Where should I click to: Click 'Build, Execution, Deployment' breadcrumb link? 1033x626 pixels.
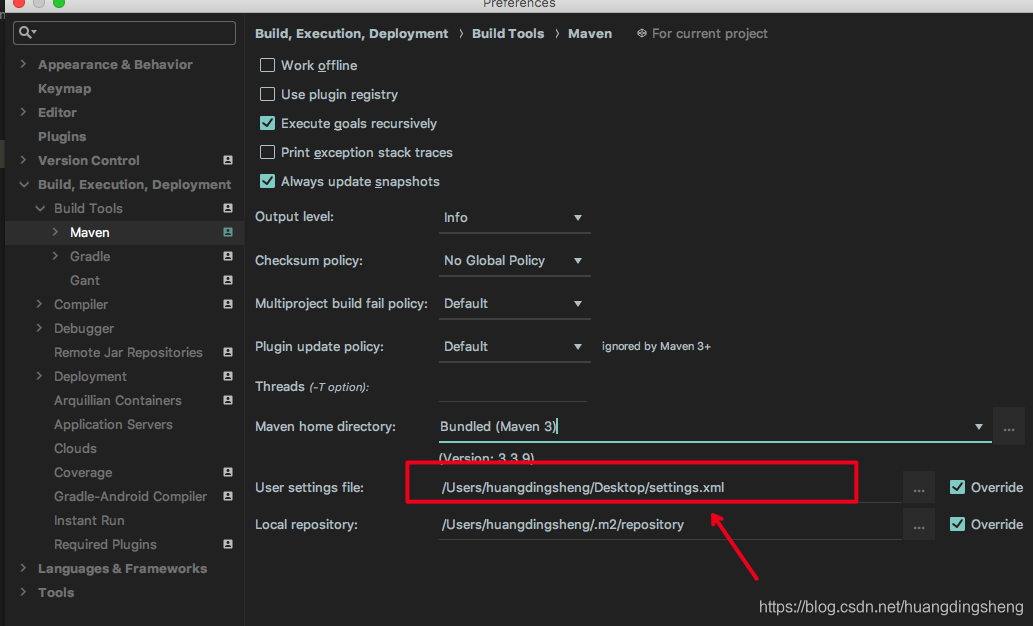[351, 34]
